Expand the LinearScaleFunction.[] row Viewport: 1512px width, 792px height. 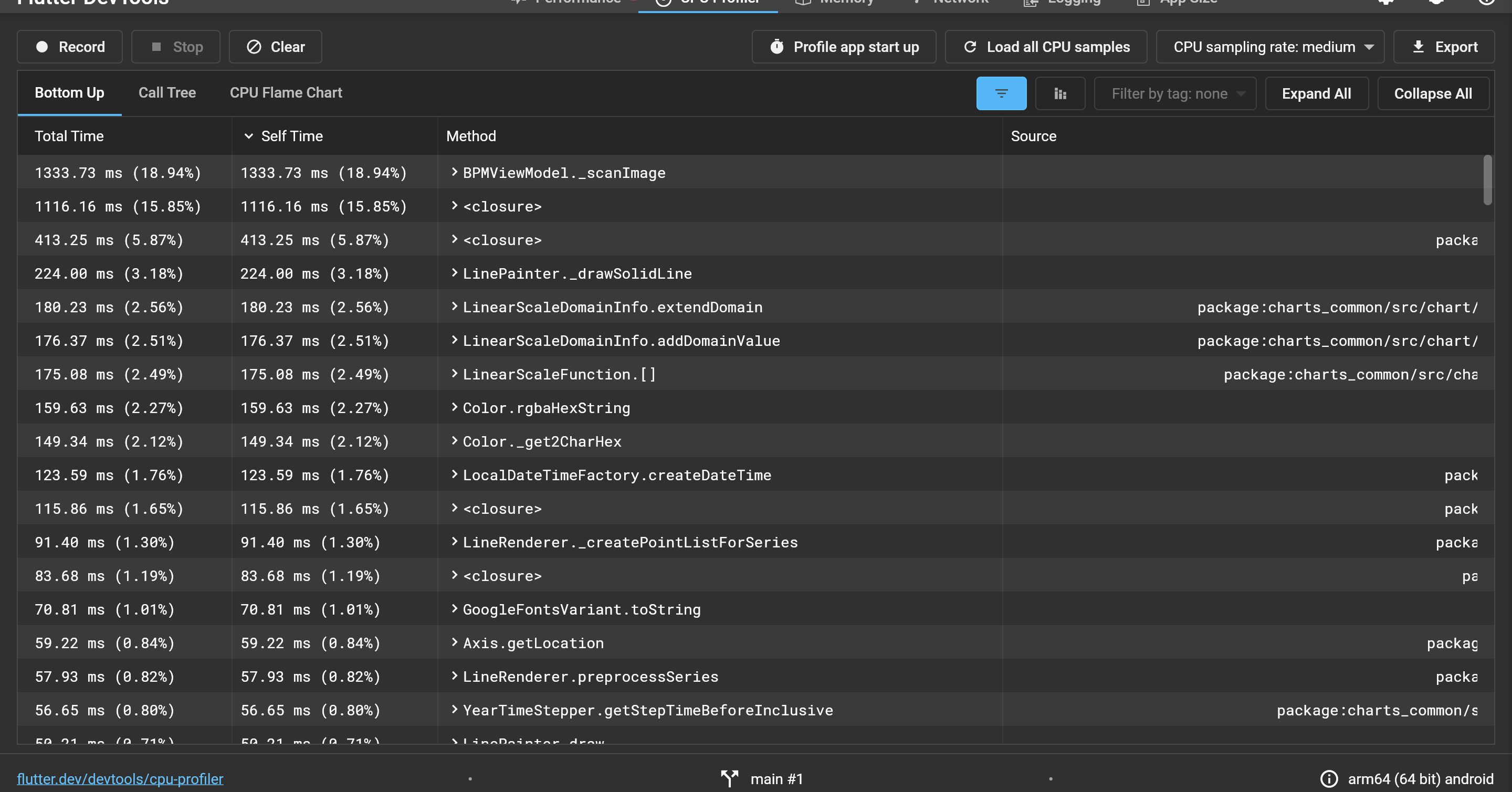pos(454,373)
